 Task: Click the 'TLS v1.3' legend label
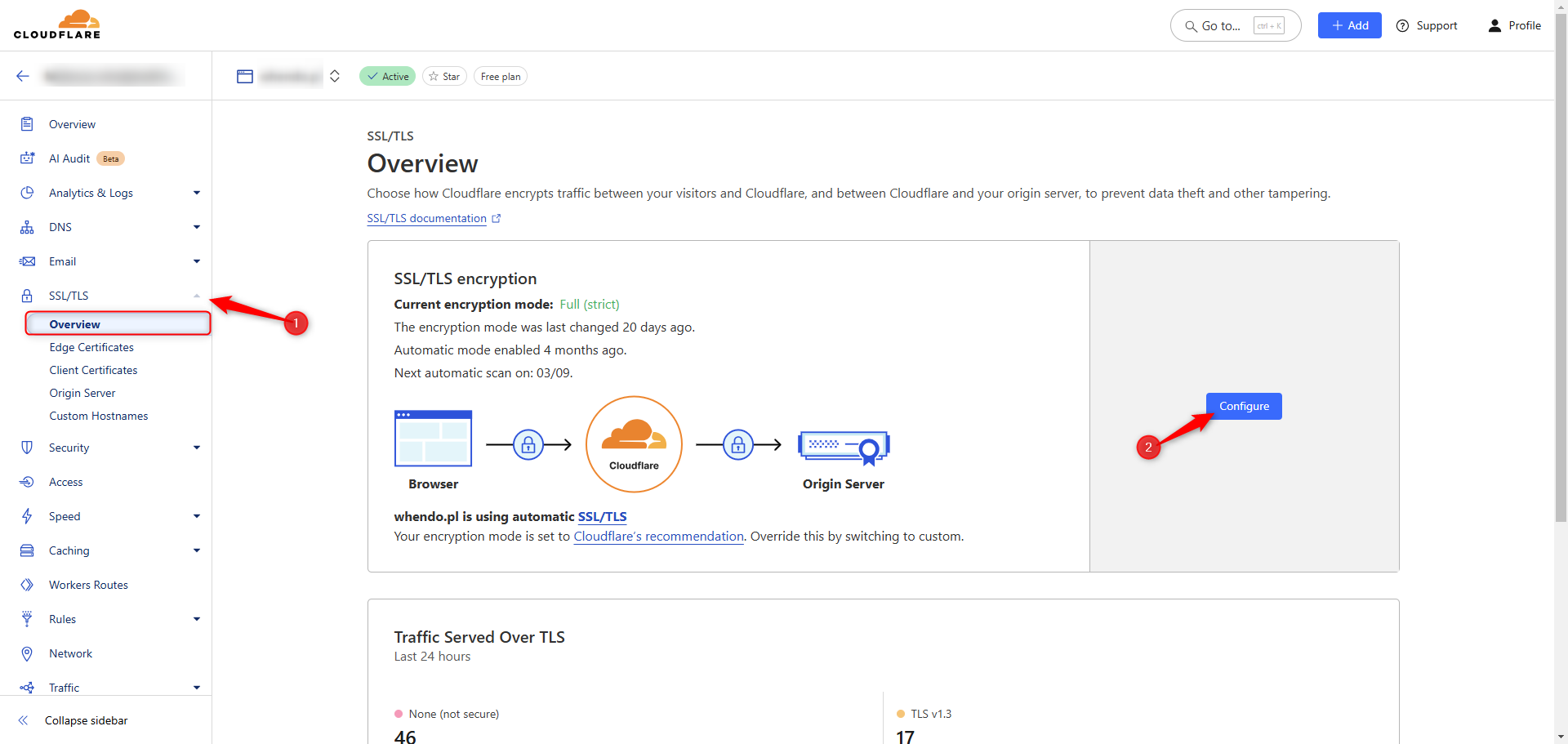click(x=931, y=714)
